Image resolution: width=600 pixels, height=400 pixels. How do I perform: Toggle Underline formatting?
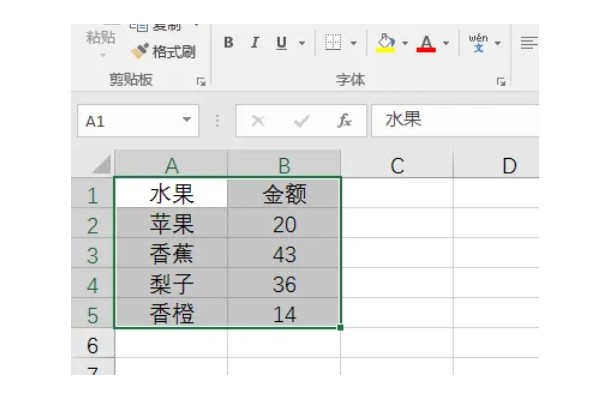281,42
